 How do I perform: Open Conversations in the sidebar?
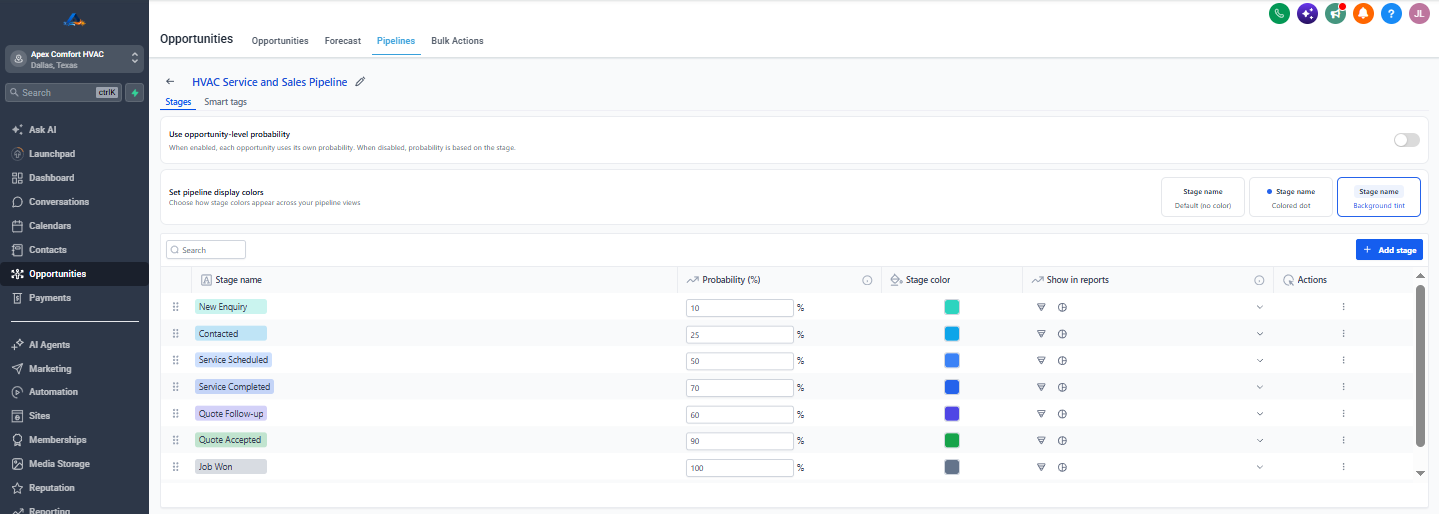pos(58,202)
